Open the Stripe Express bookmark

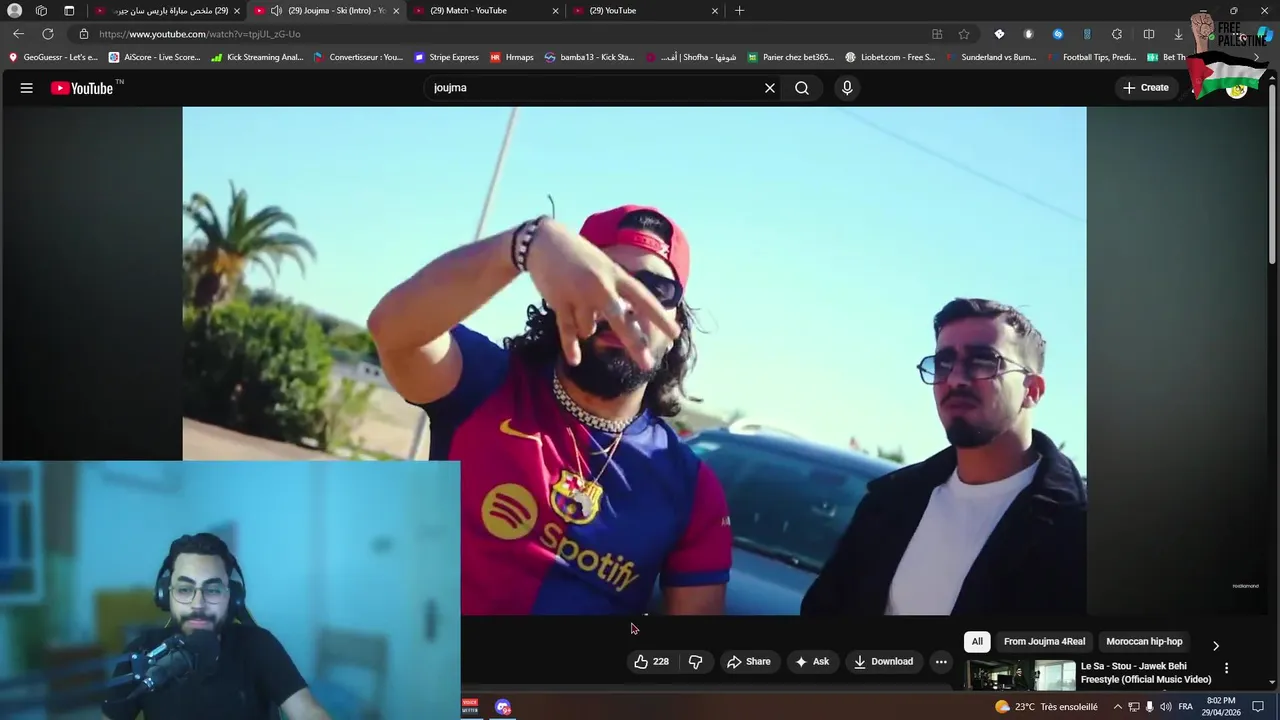click(446, 57)
